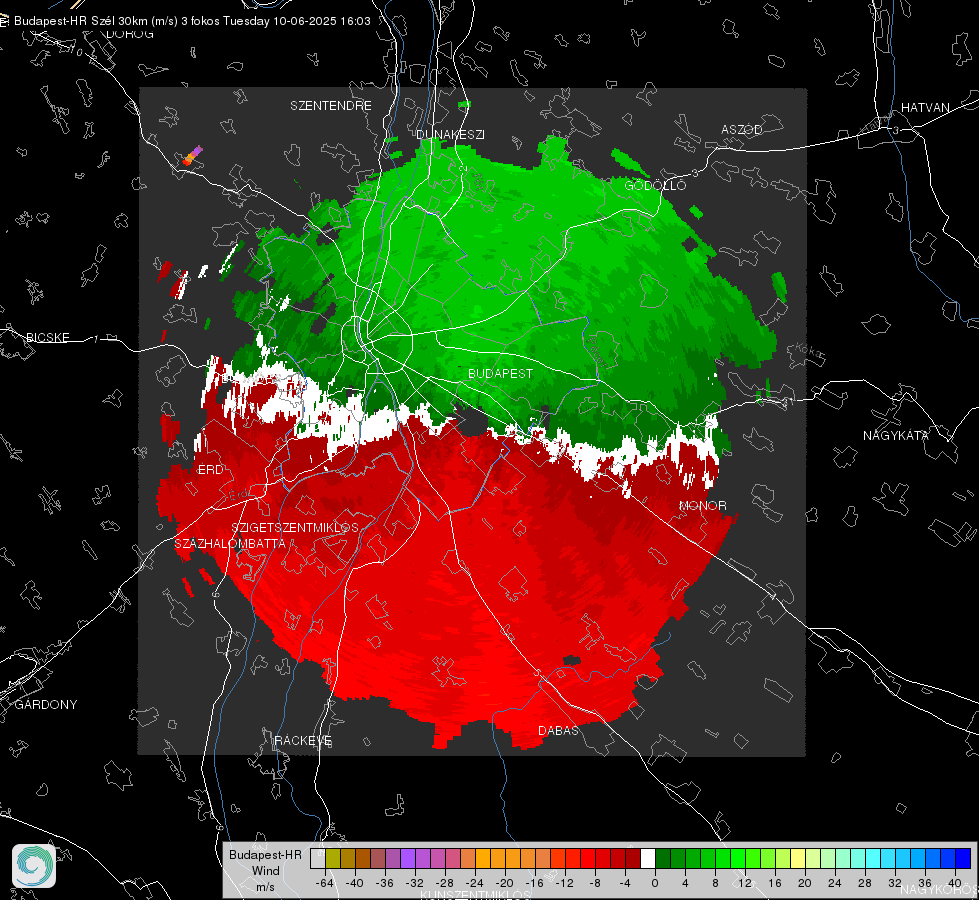The width and height of the screenshot is (979, 900).
Task: Click the 'm/s' unit label in legend
Action: point(265,887)
